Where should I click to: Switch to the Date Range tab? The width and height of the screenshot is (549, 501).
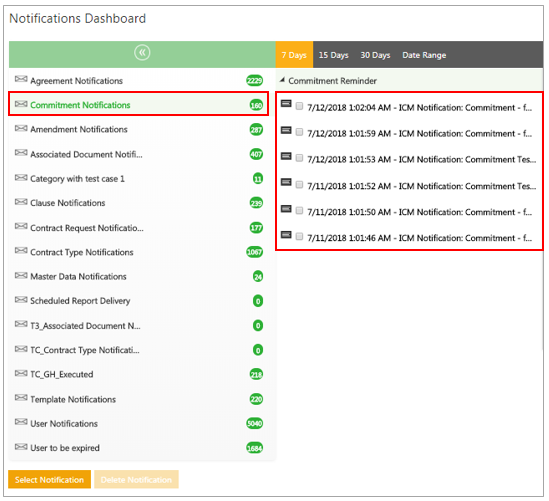(424, 55)
